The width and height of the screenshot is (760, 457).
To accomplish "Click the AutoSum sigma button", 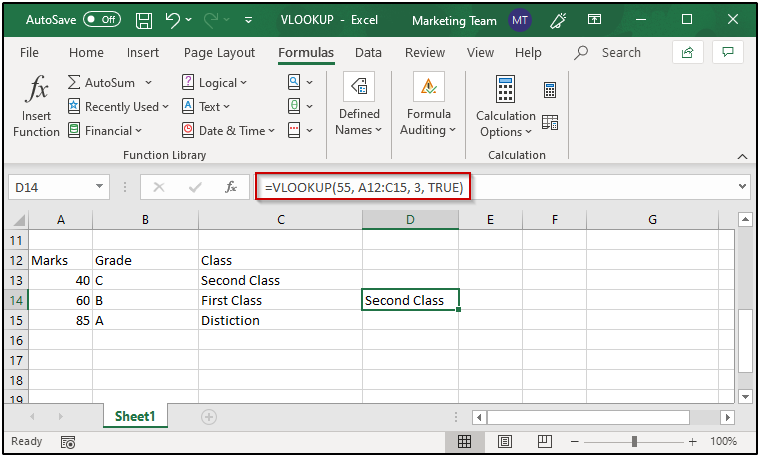I will (101, 82).
